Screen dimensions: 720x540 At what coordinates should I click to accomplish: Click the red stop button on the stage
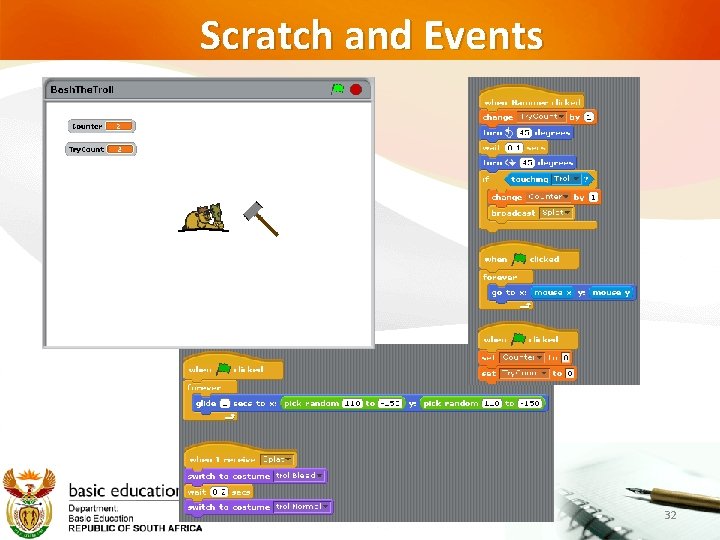tap(356, 89)
